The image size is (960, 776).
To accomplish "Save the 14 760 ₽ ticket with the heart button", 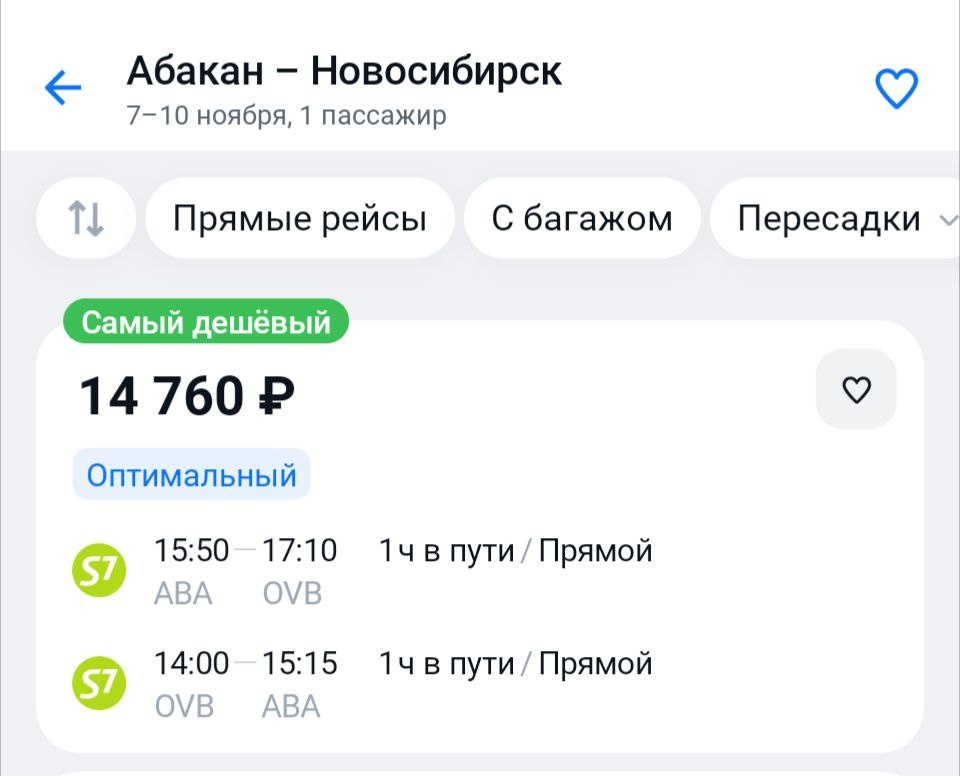I will 856,389.
